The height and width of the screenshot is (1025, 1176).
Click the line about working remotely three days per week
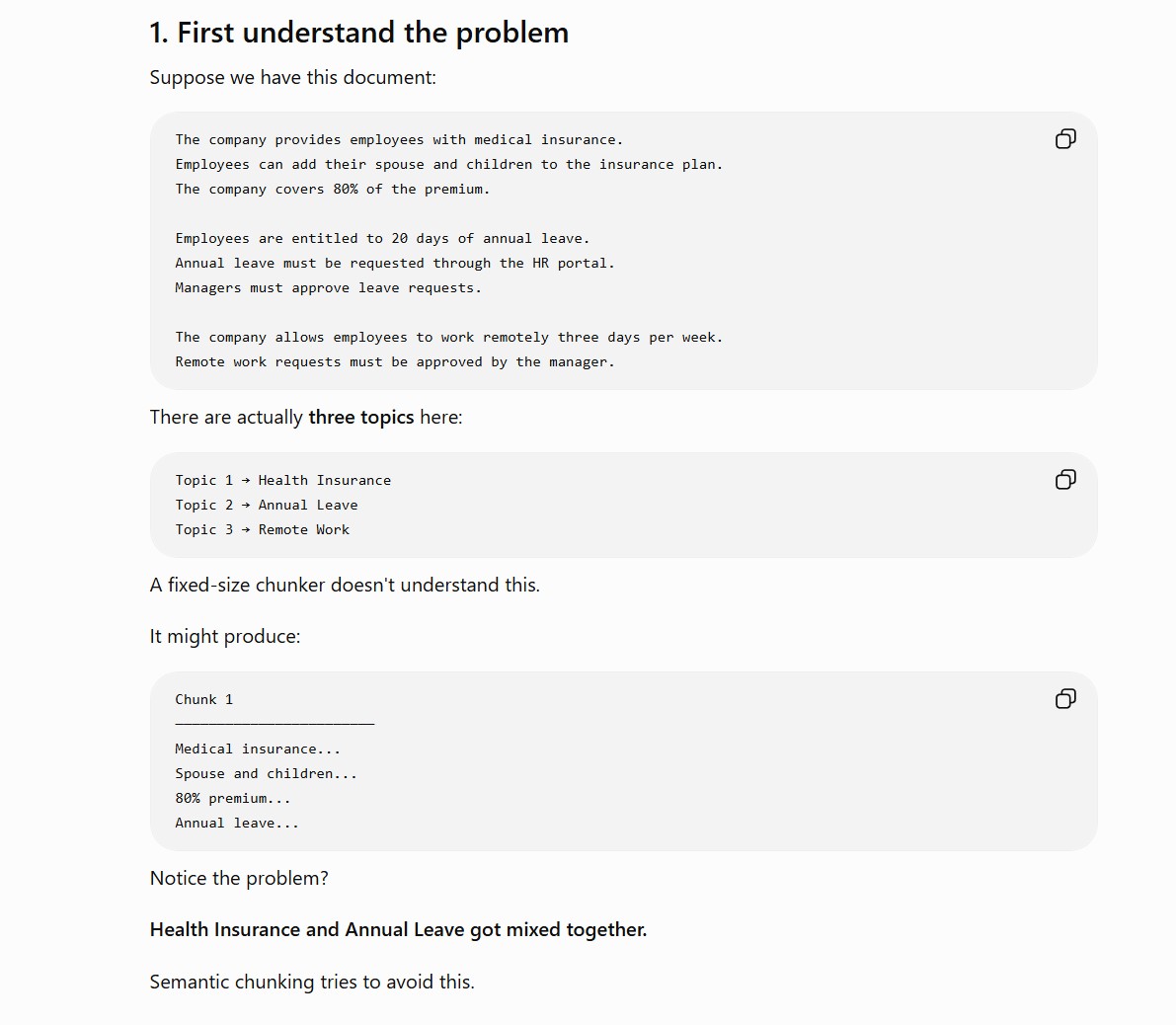click(x=448, y=338)
